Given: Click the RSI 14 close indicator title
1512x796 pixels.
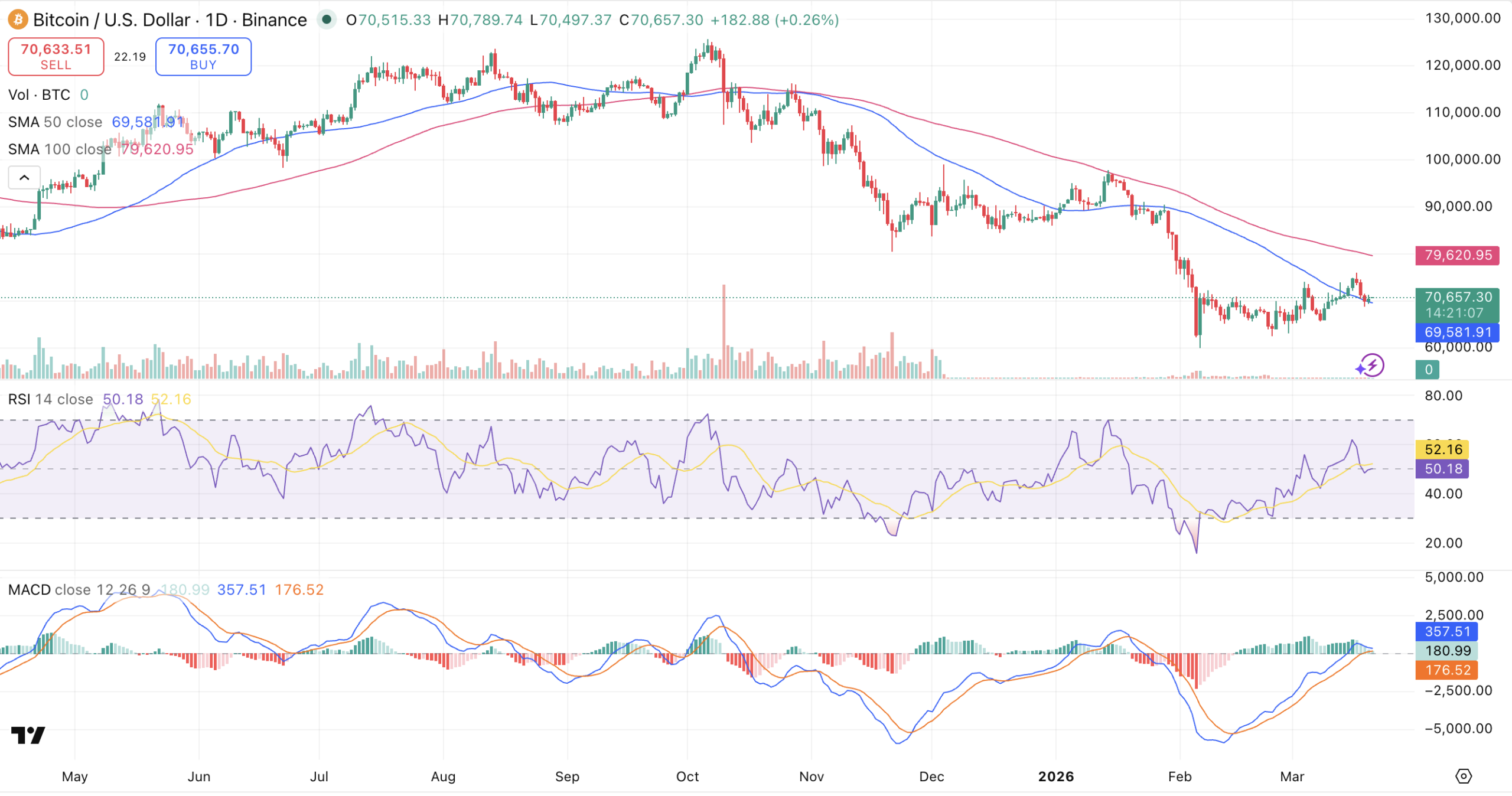Looking at the screenshot, I should pyautogui.click(x=50, y=399).
